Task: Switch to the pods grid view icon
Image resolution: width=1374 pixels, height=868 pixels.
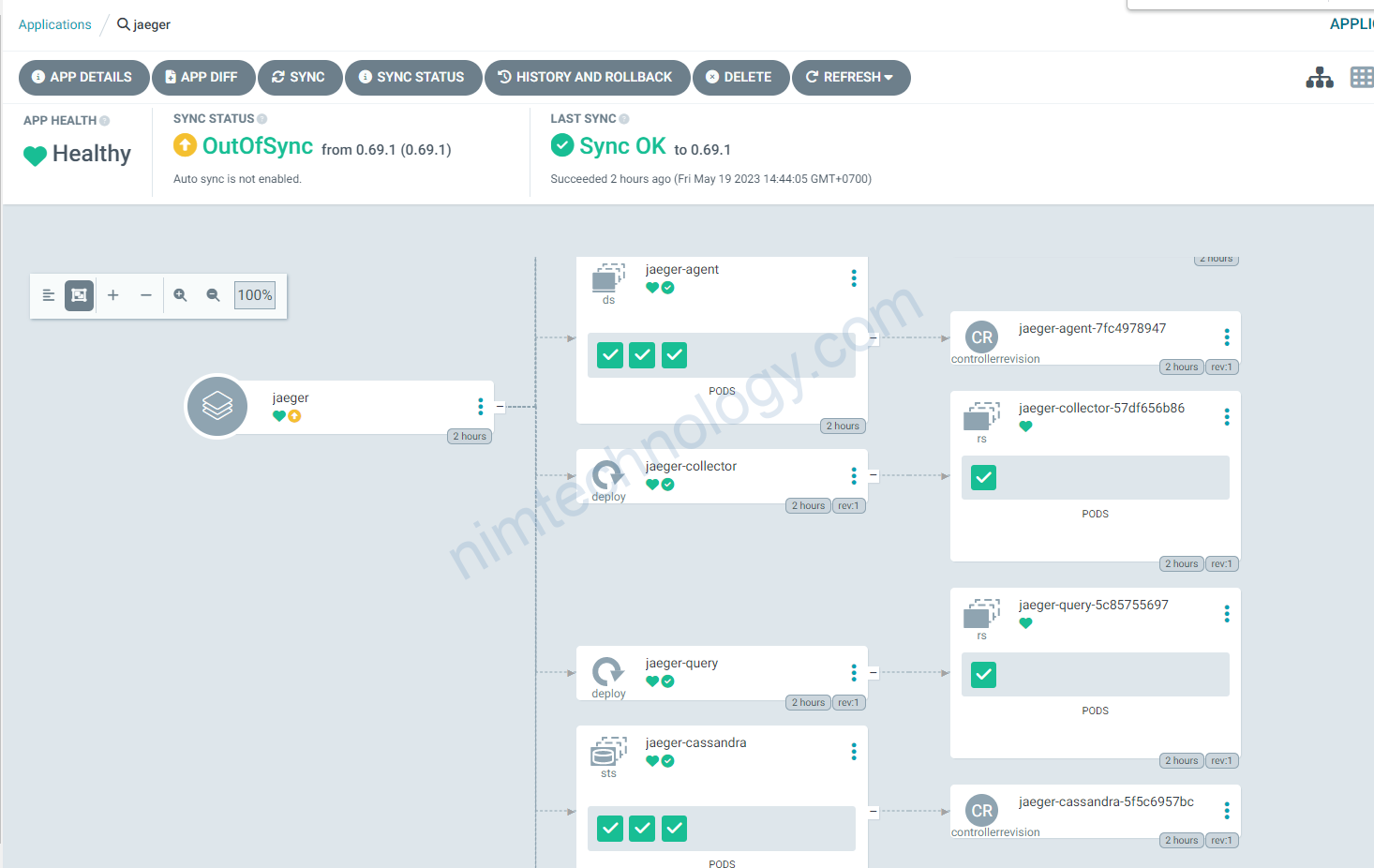Action: click(1363, 78)
